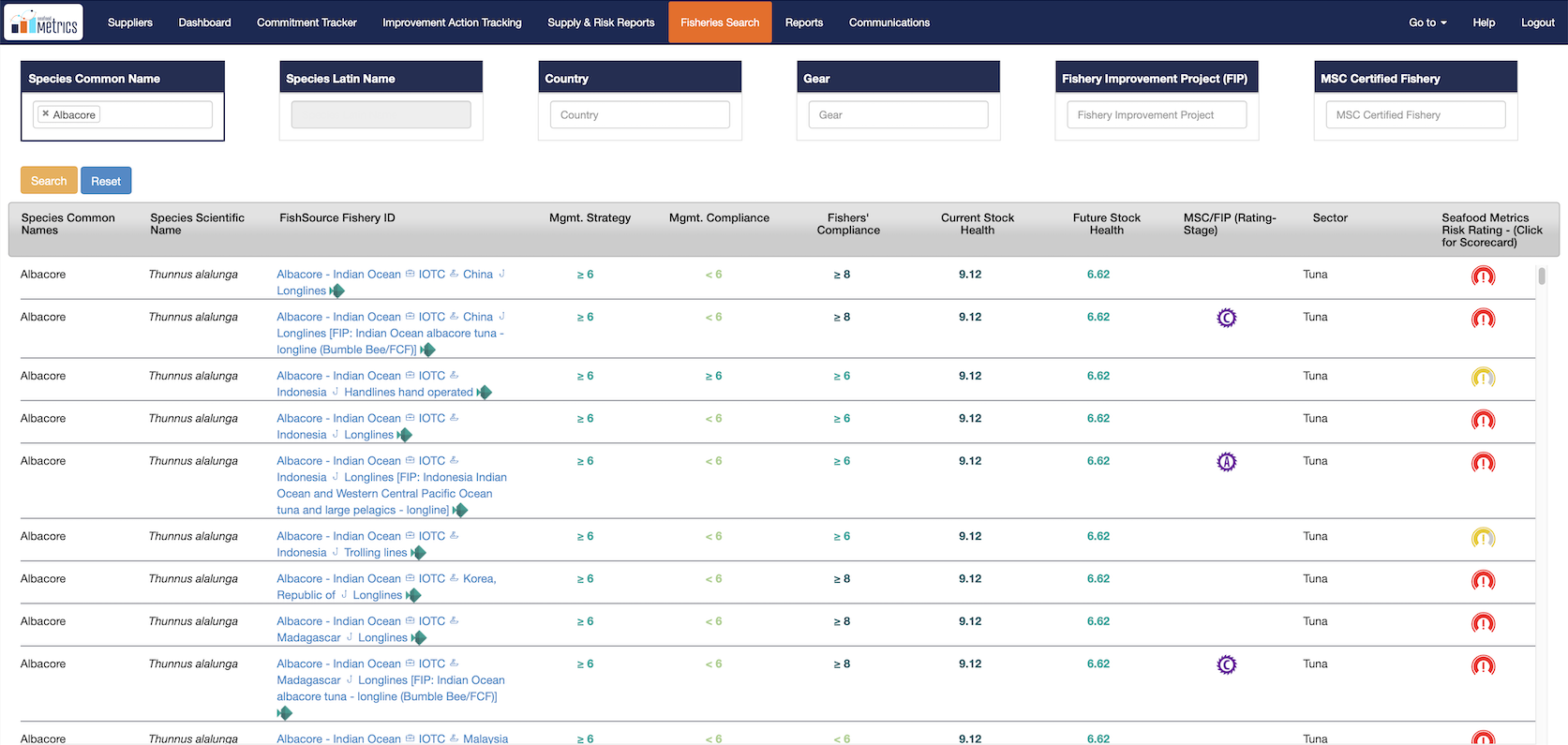Click the orange Search button
The width and height of the screenshot is (1568, 745).
tap(49, 181)
